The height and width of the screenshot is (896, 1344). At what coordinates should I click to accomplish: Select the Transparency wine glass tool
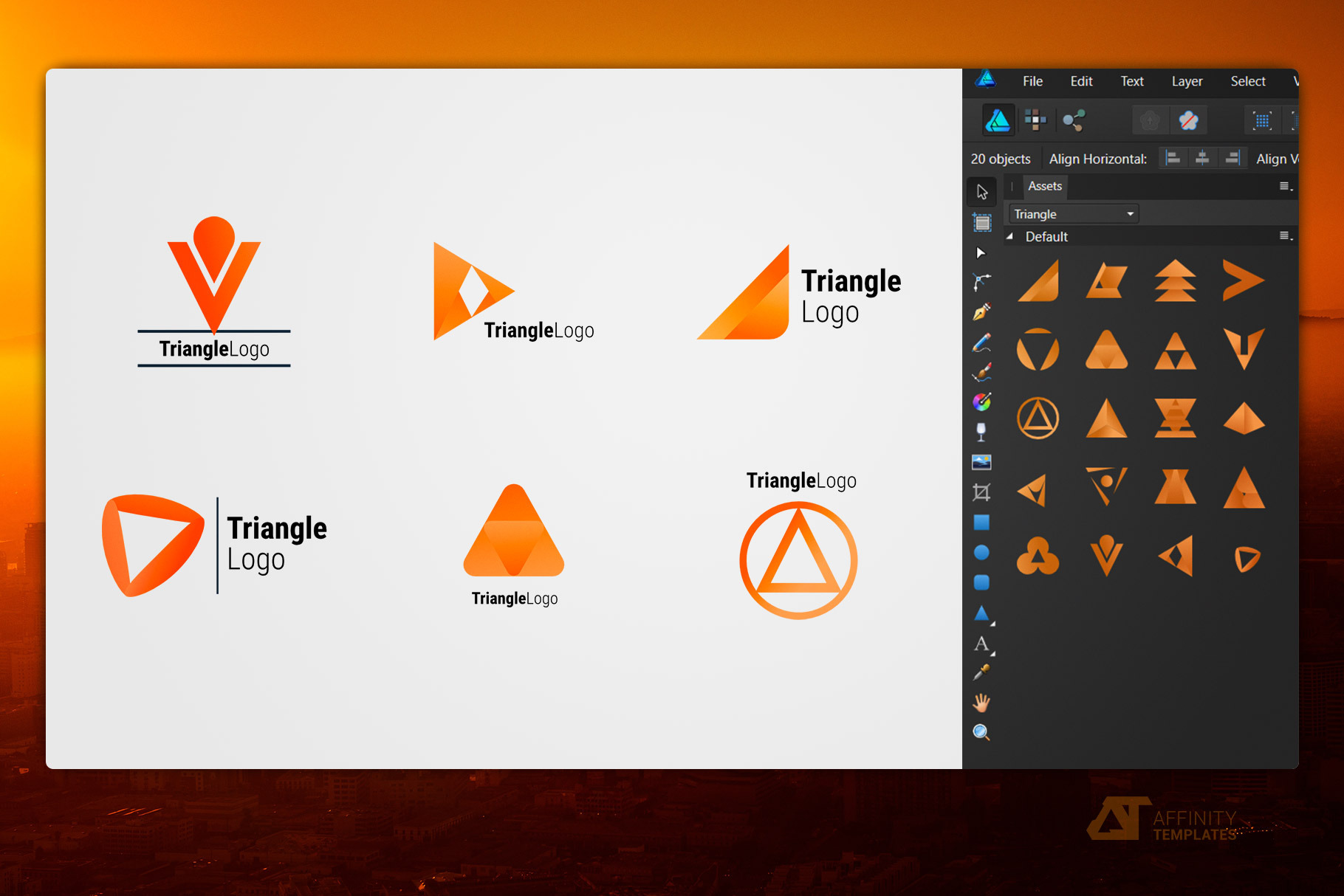pyautogui.click(x=981, y=433)
